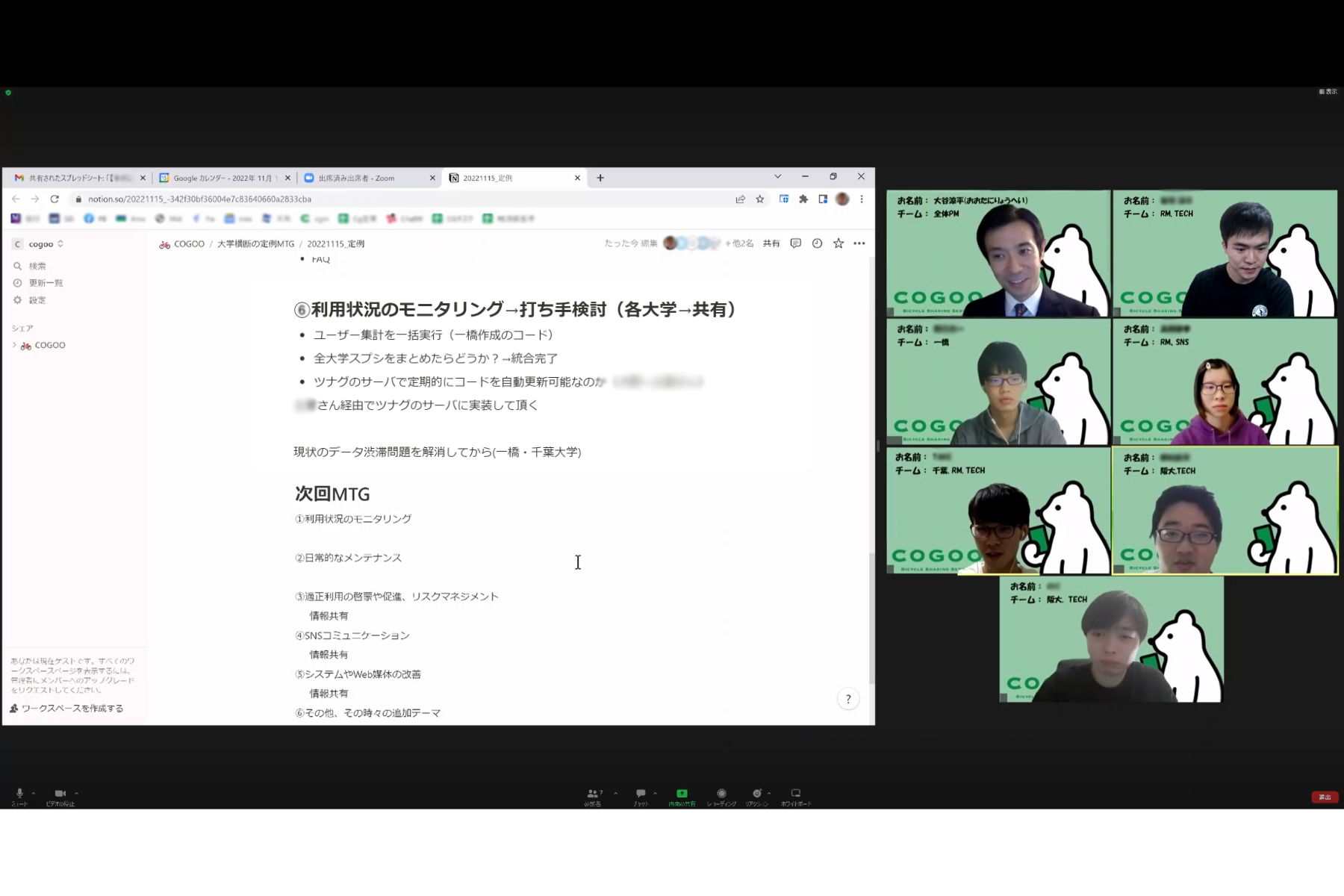Select the 20221115_定例 Notion tab
The width and height of the screenshot is (1344, 896).
(x=513, y=178)
